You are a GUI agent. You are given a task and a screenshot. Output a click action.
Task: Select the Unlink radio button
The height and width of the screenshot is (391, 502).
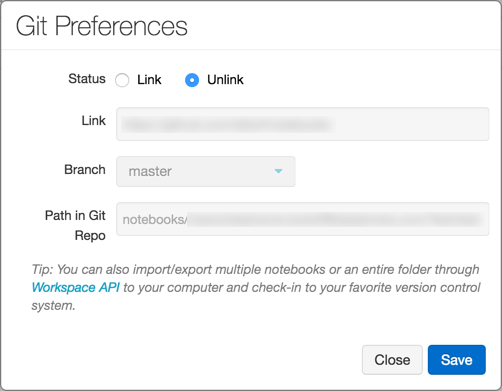[x=192, y=80]
